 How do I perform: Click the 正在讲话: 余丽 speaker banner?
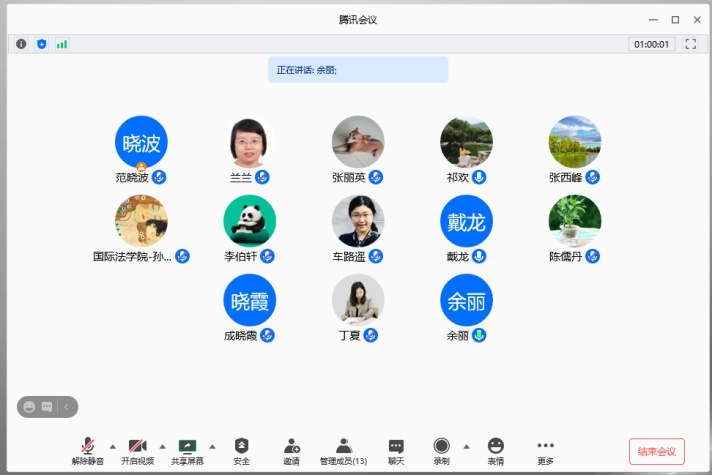(x=358, y=69)
